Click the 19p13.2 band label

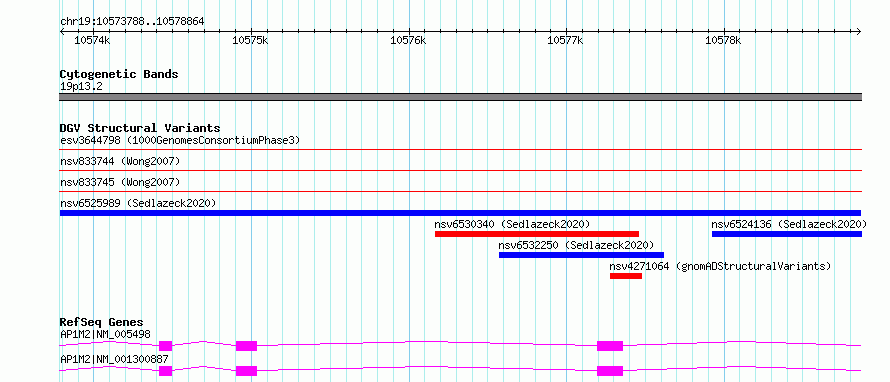pos(81,87)
